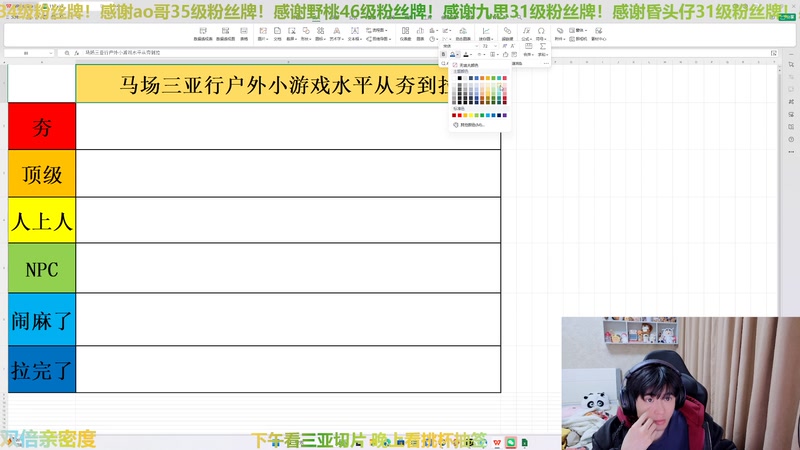The height and width of the screenshot is (450, 800).
Task: Open the Icons library tool
Action: [320, 34]
